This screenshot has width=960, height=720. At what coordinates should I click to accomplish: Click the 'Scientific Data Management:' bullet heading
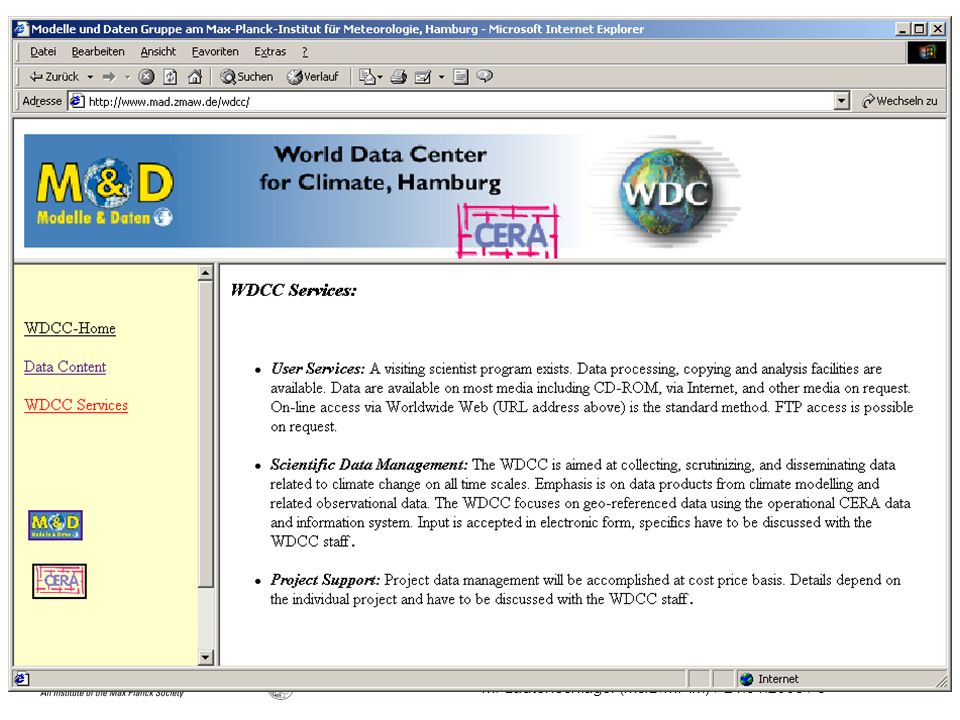369,465
